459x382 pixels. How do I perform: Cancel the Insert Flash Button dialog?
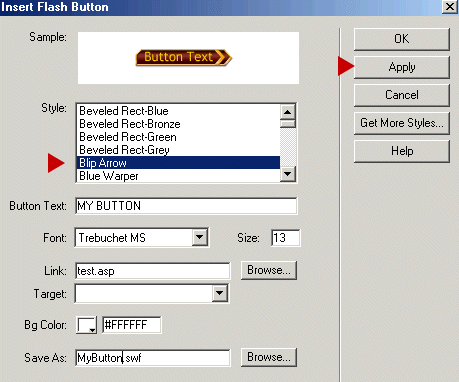click(402, 95)
